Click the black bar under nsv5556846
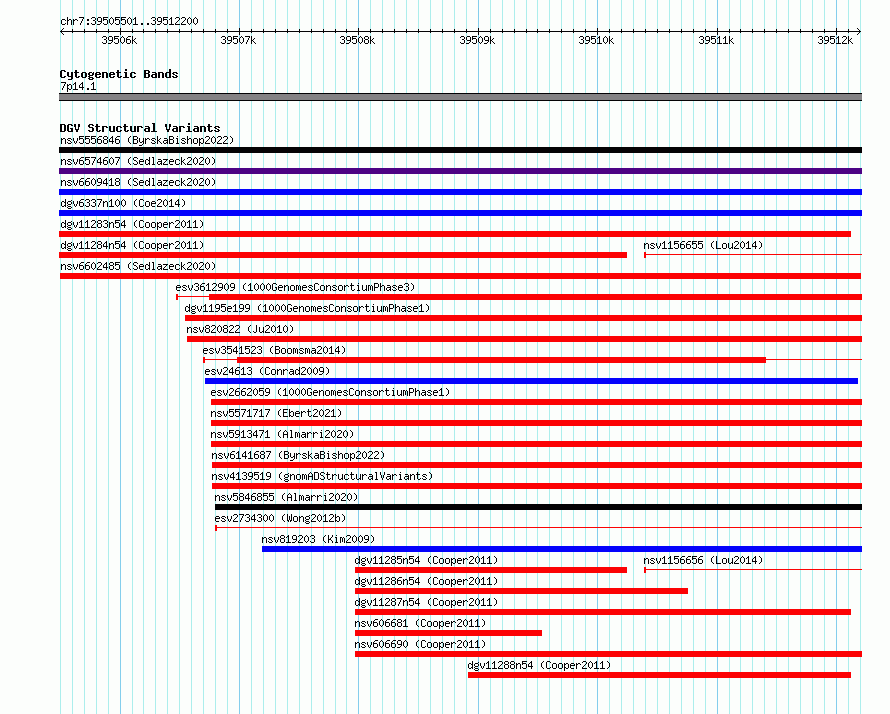 [460, 150]
